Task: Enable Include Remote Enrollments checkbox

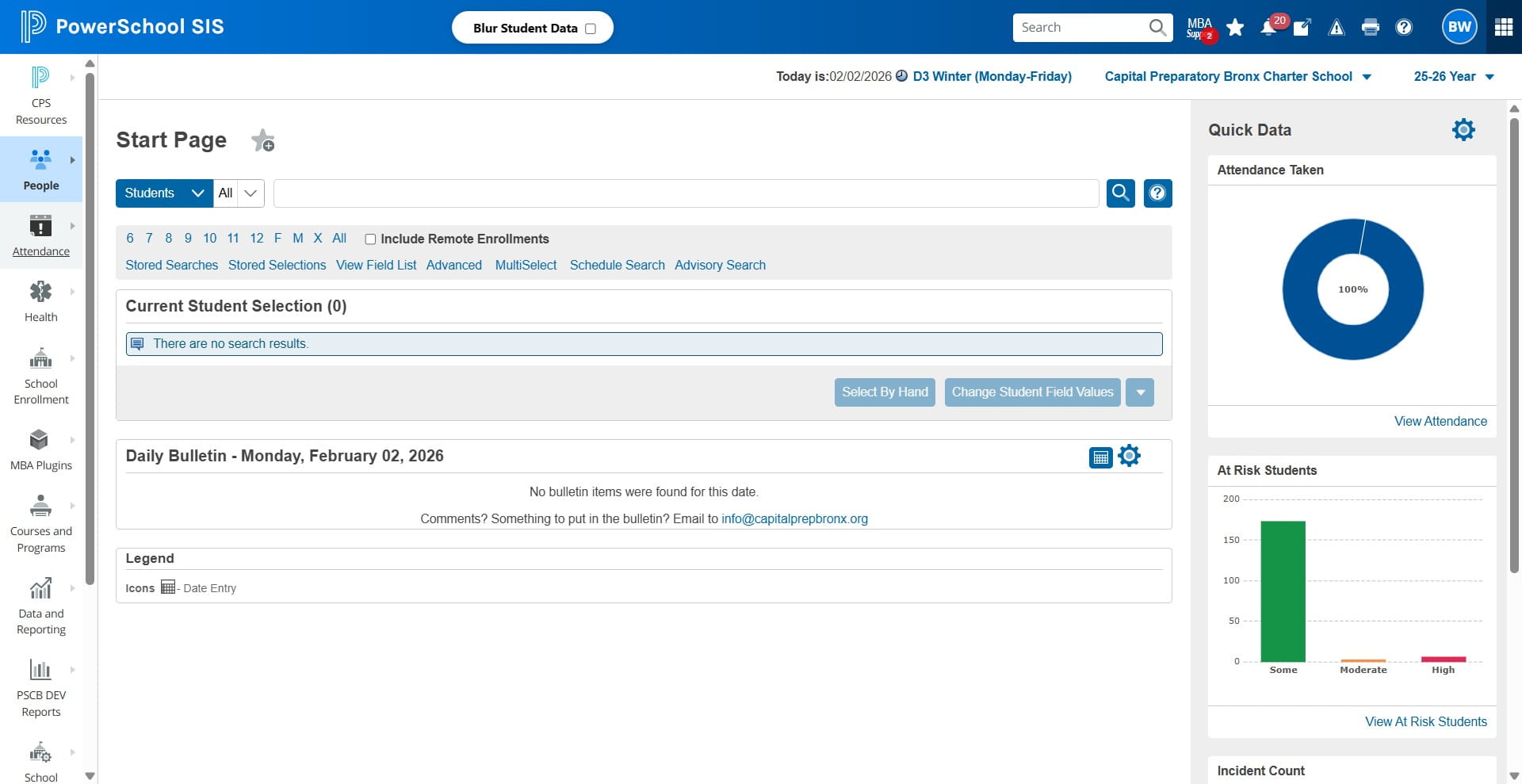Action: click(x=370, y=239)
